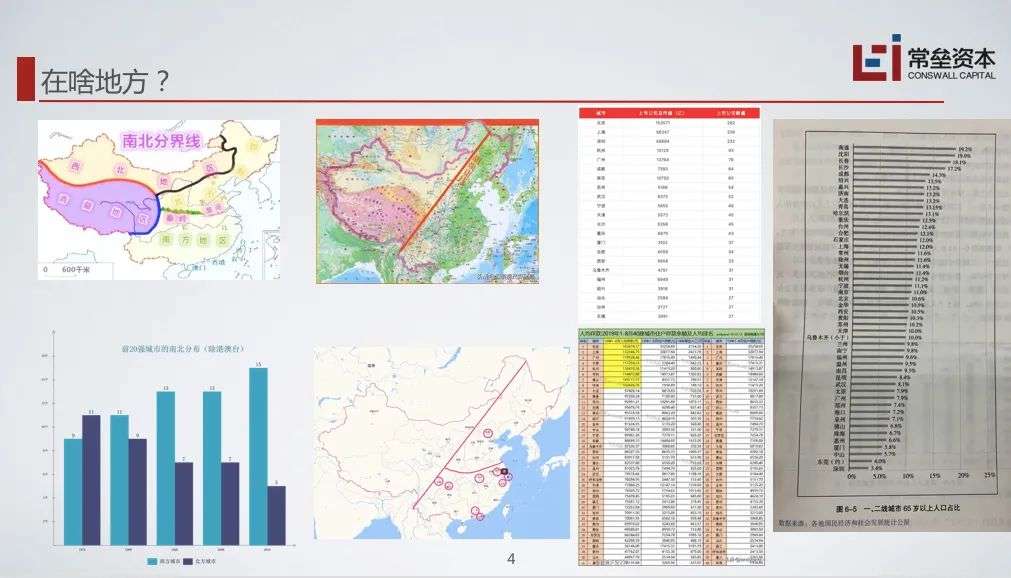Click the 0 600千米 map scale box

coord(75,270)
